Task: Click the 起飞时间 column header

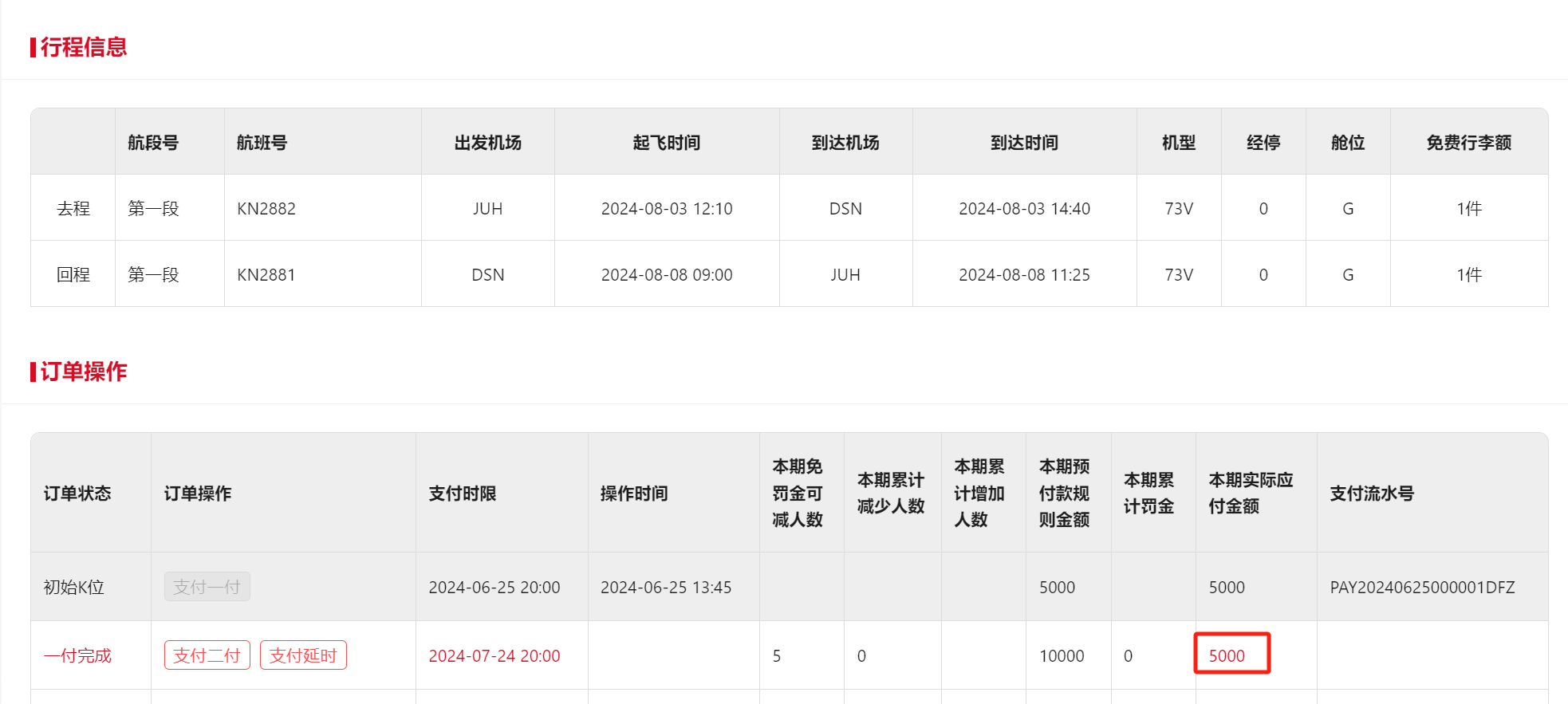Action: 667,143
